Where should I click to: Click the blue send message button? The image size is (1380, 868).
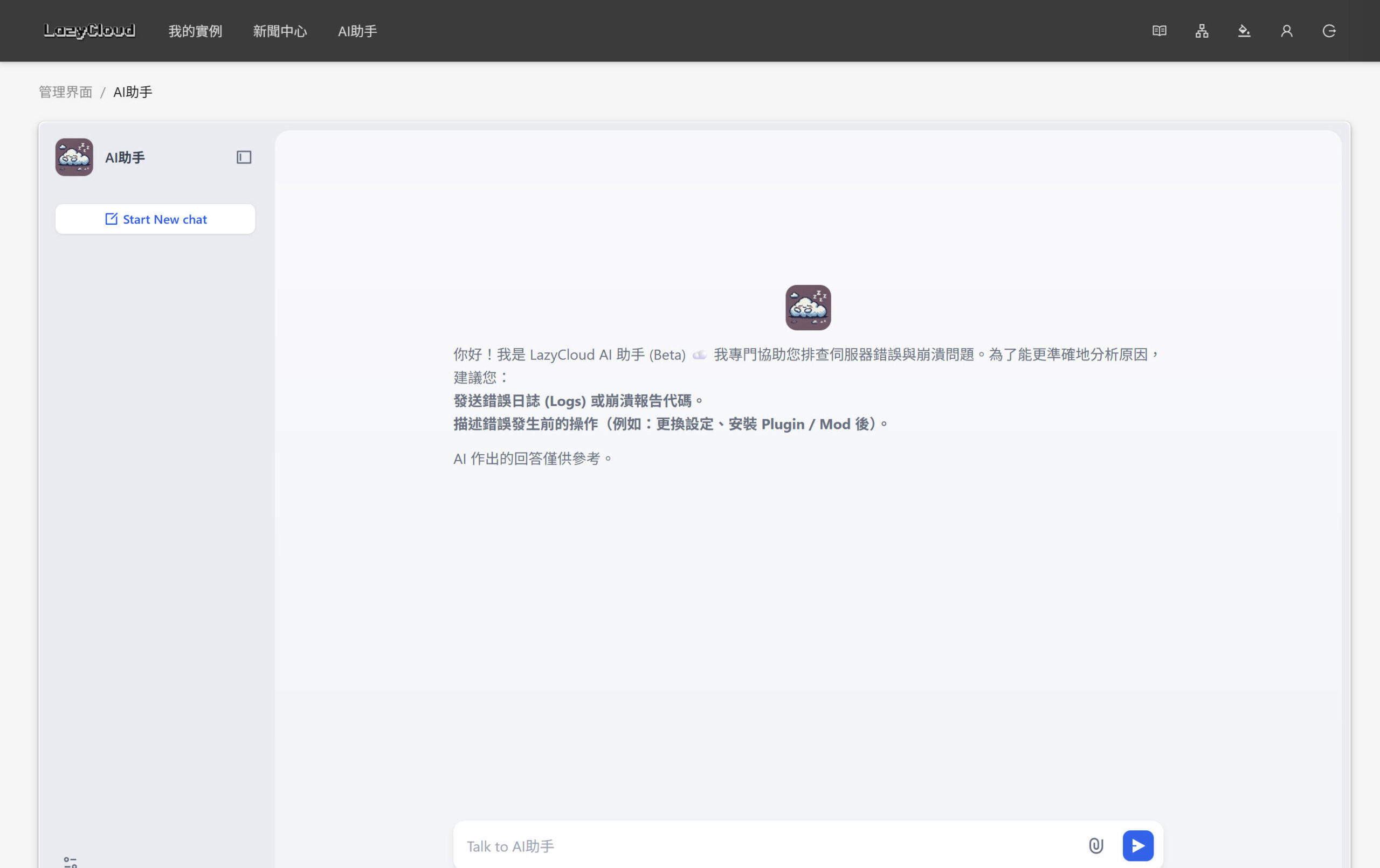1138,845
